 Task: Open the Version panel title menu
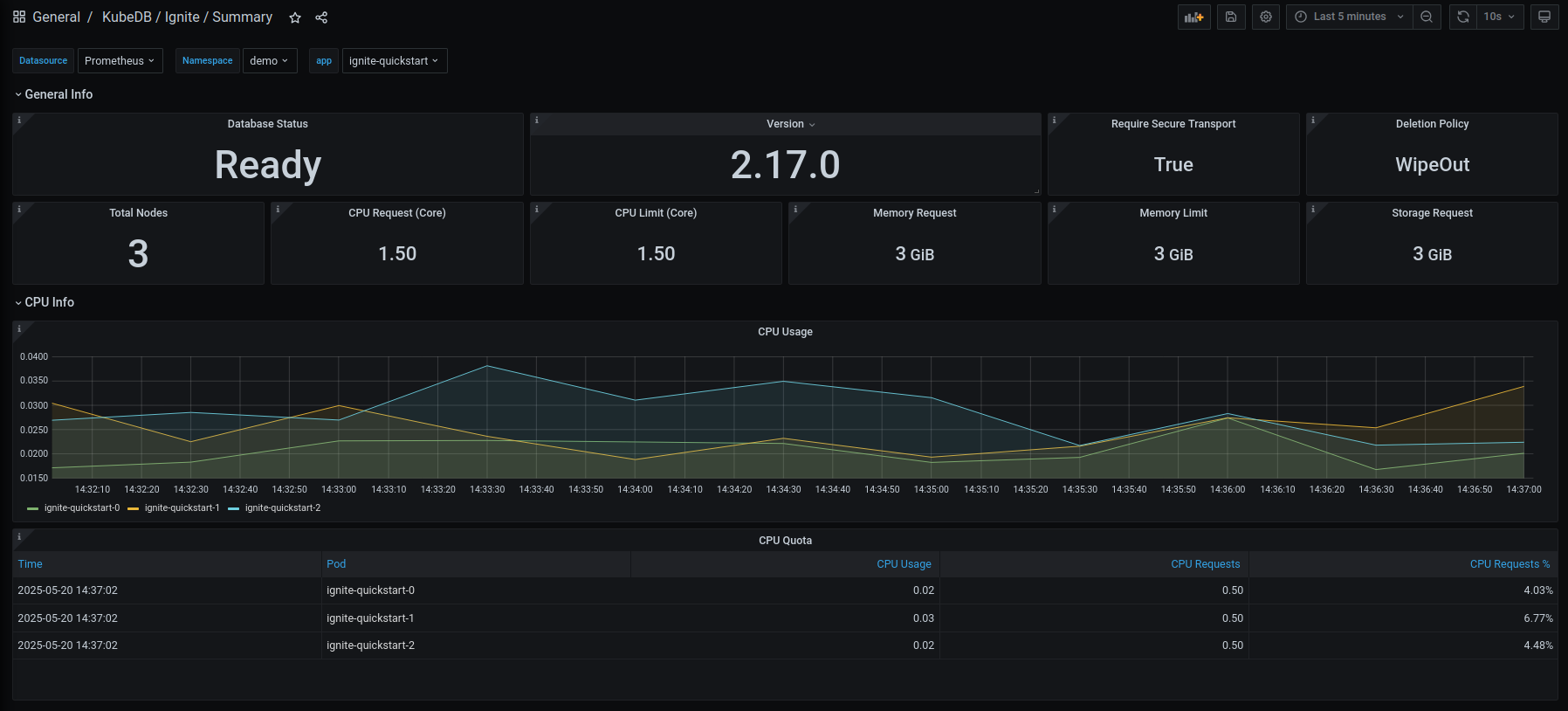[x=786, y=124]
